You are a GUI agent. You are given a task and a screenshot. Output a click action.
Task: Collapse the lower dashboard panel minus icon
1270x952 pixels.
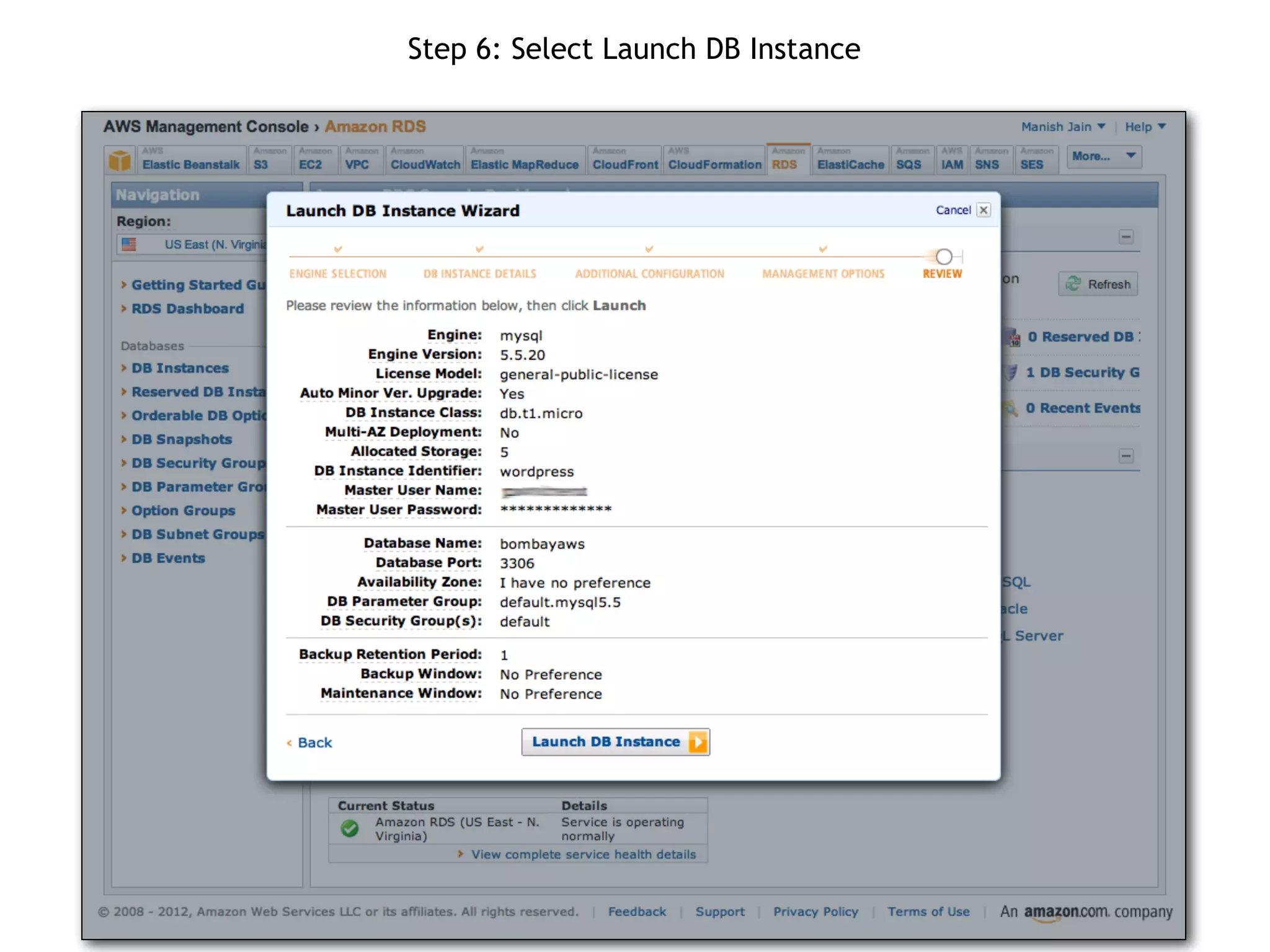click(x=1126, y=457)
